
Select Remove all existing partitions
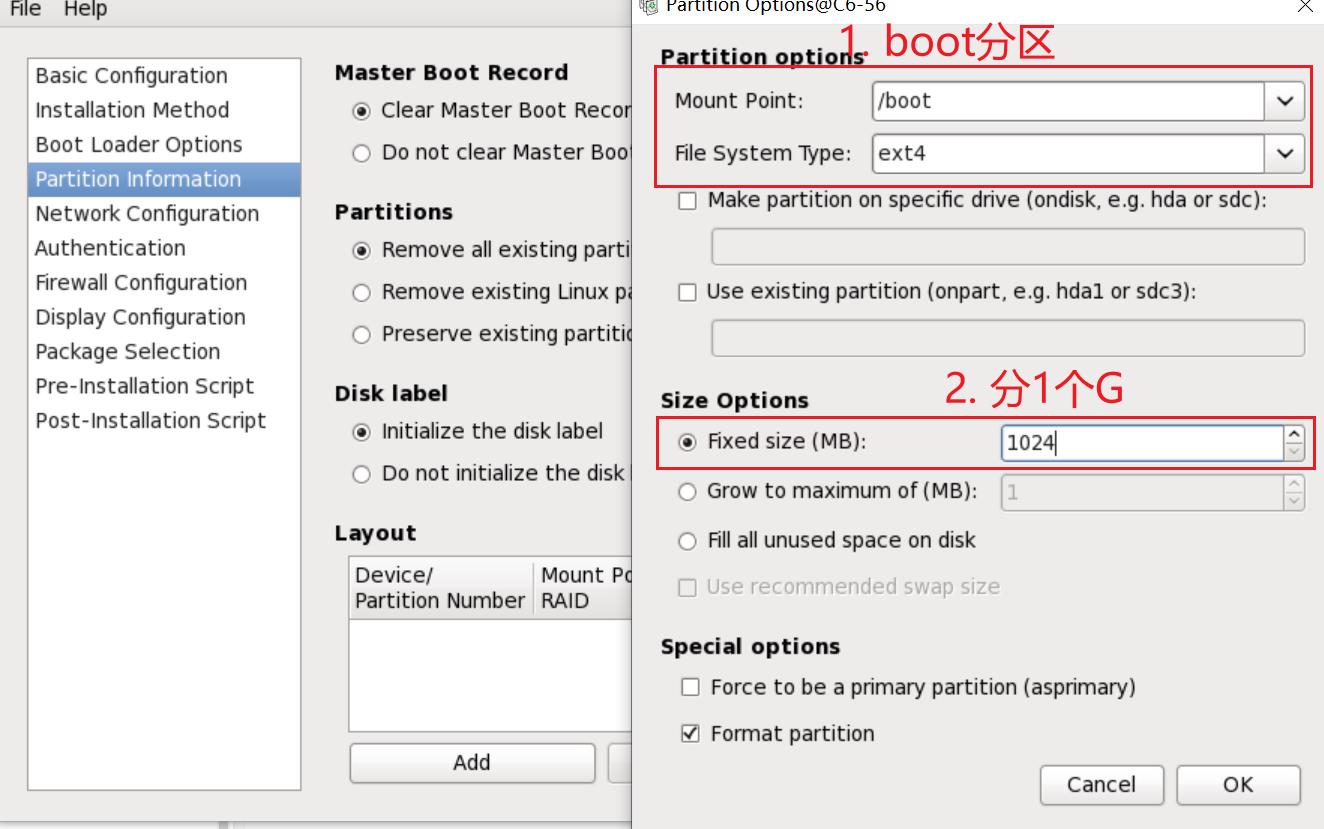tap(362, 250)
